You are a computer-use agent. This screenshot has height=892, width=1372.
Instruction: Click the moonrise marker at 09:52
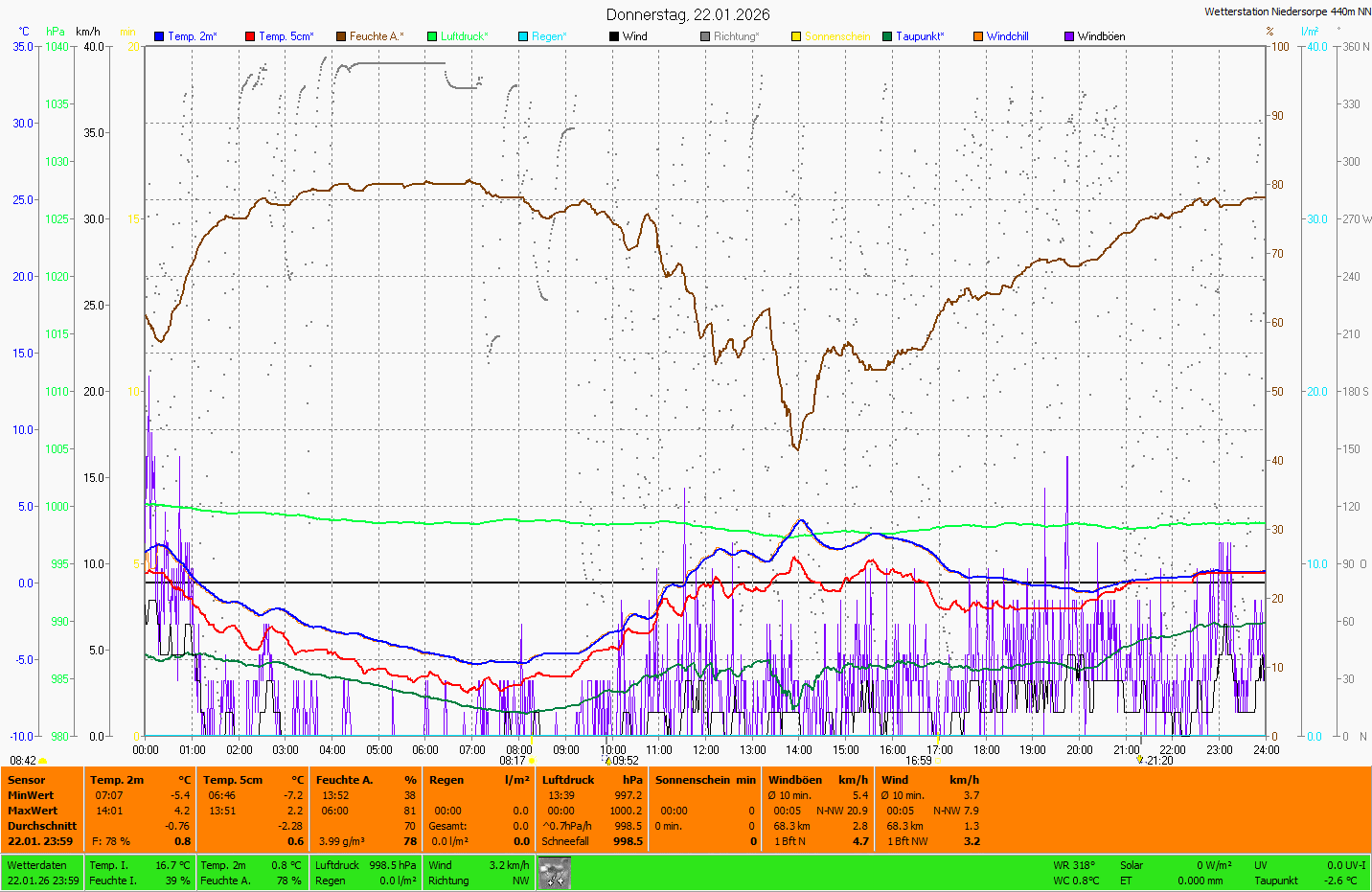coord(607,761)
